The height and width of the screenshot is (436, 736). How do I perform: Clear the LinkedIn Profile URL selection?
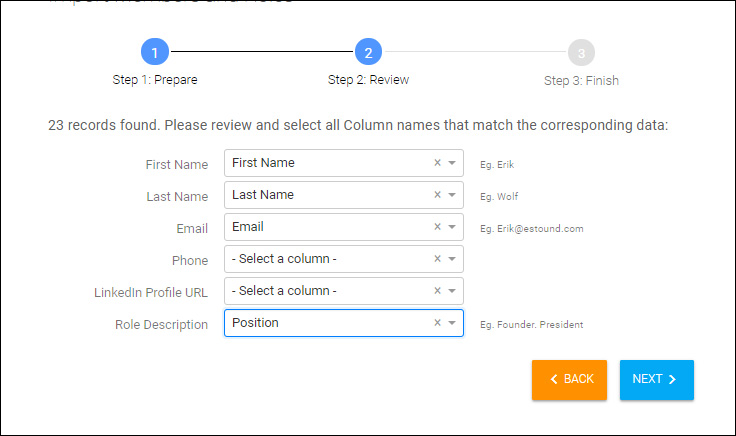(437, 291)
